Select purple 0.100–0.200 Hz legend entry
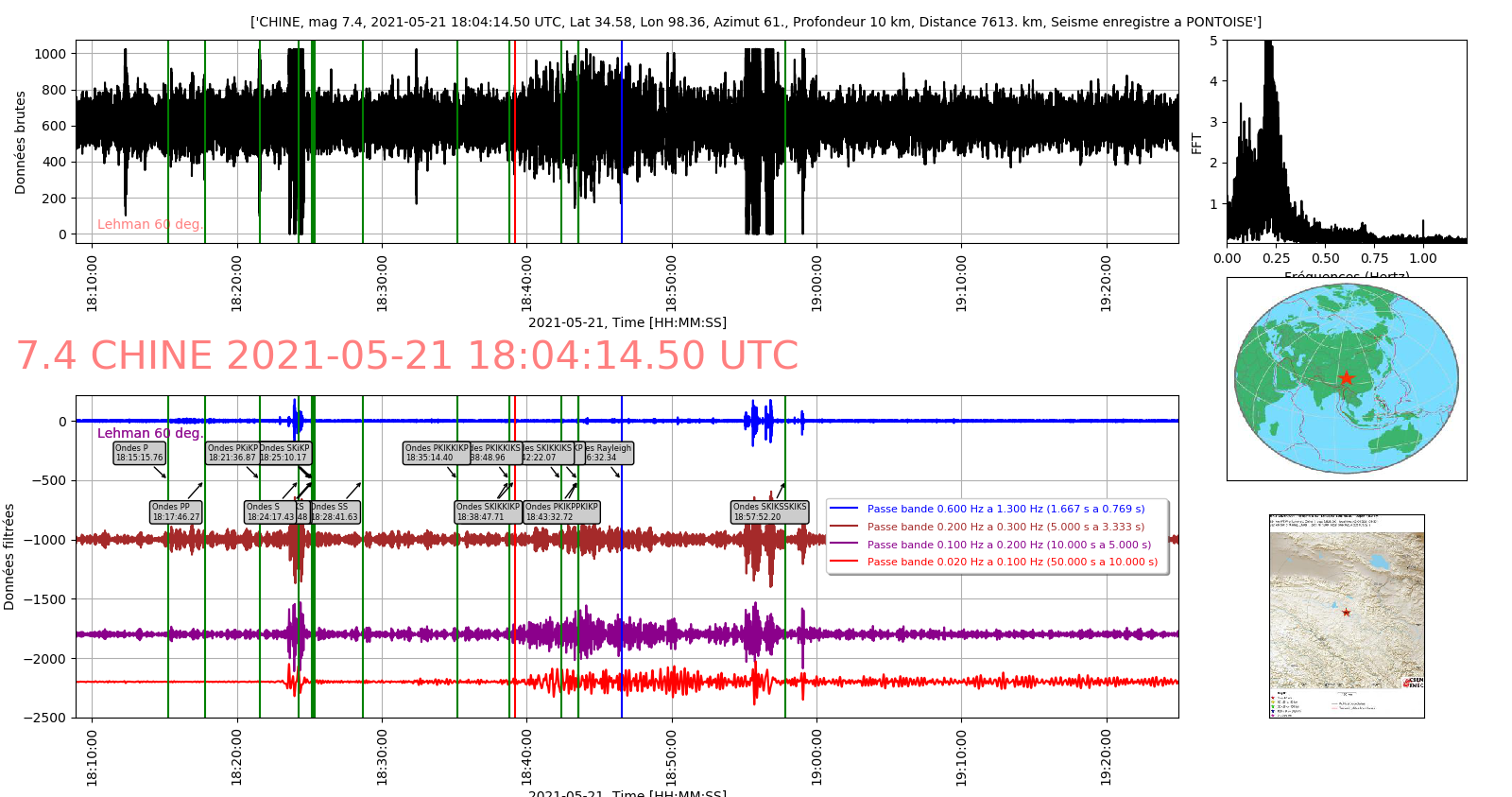The image size is (1512, 797). [x=1008, y=545]
